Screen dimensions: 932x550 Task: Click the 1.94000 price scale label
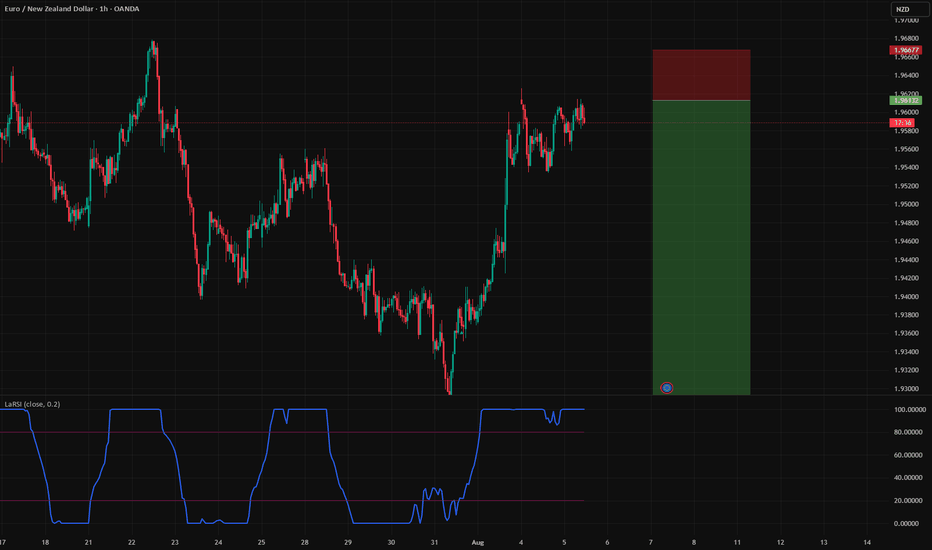click(x=906, y=297)
